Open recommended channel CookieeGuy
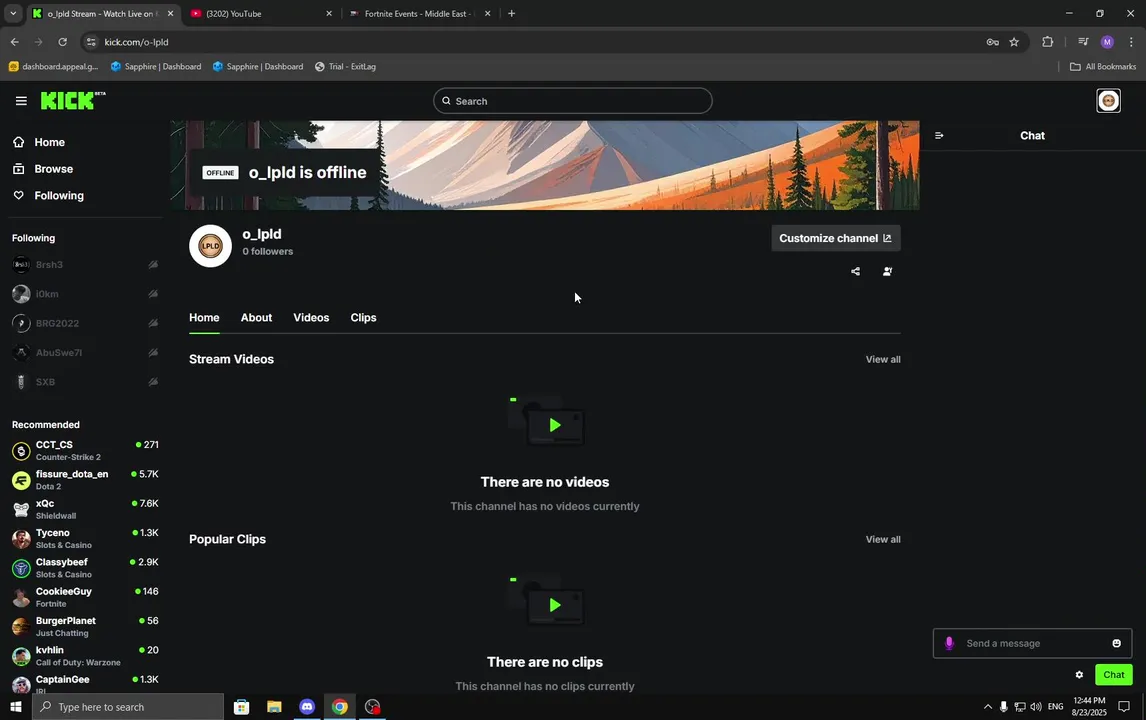The height and width of the screenshot is (720, 1146). tap(85, 597)
